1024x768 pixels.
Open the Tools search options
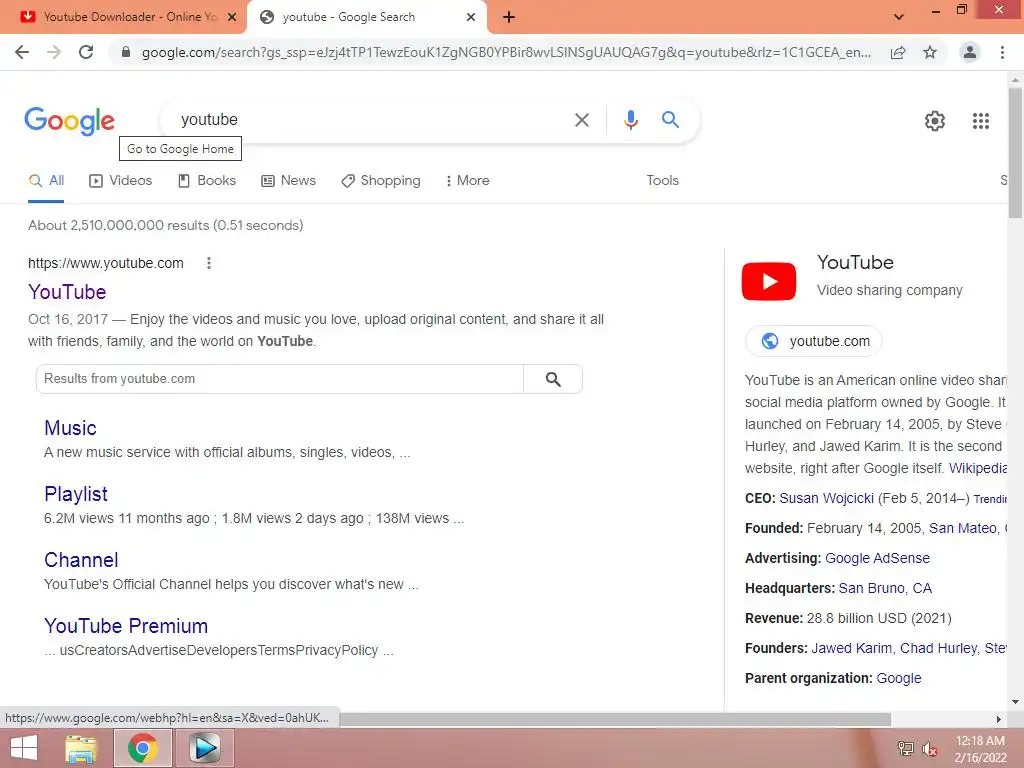click(662, 180)
